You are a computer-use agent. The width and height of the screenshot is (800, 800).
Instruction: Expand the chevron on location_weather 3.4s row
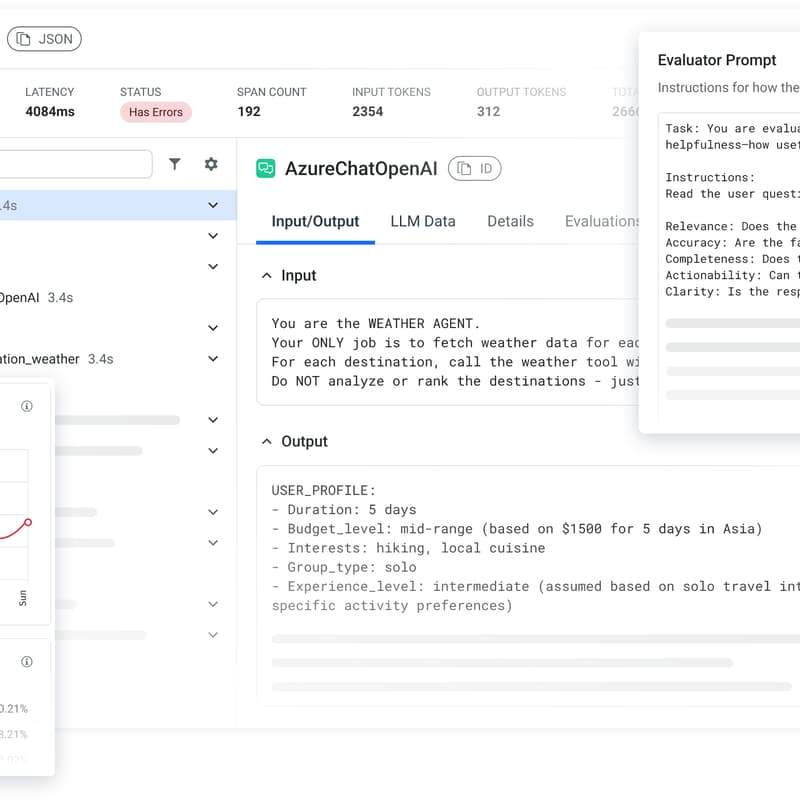[x=213, y=359]
